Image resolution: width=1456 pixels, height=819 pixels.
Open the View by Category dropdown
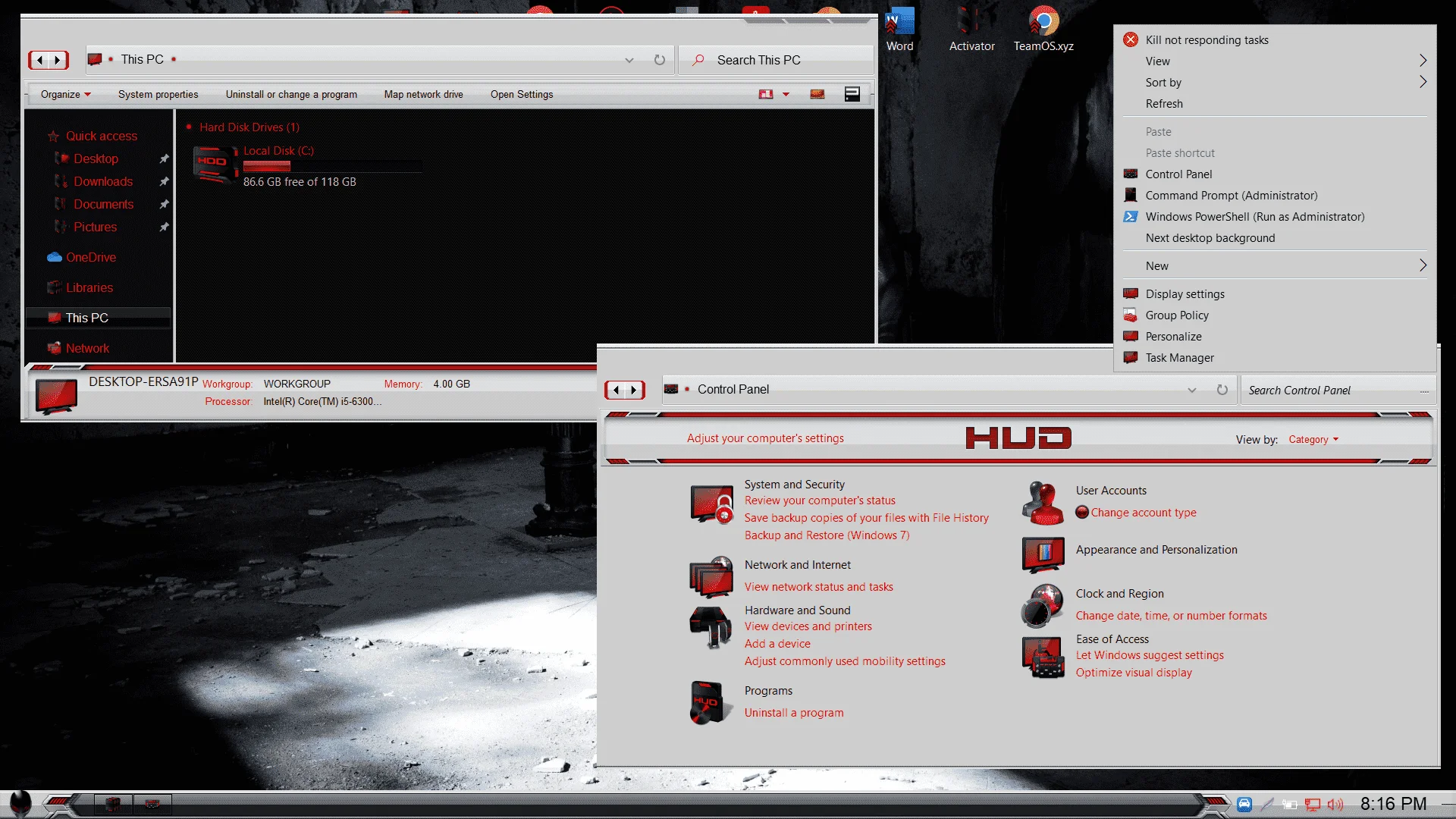(x=1313, y=440)
